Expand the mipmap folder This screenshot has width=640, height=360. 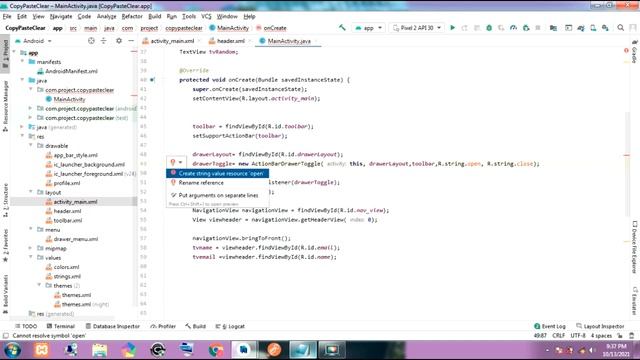(31, 248)
